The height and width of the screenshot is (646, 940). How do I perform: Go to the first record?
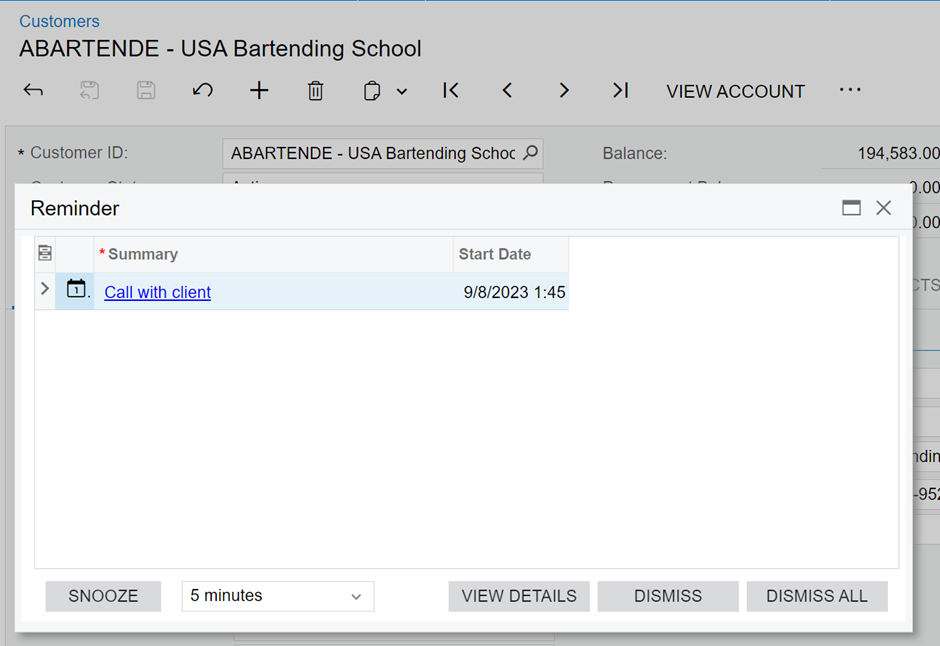click(x=451, y=91)
